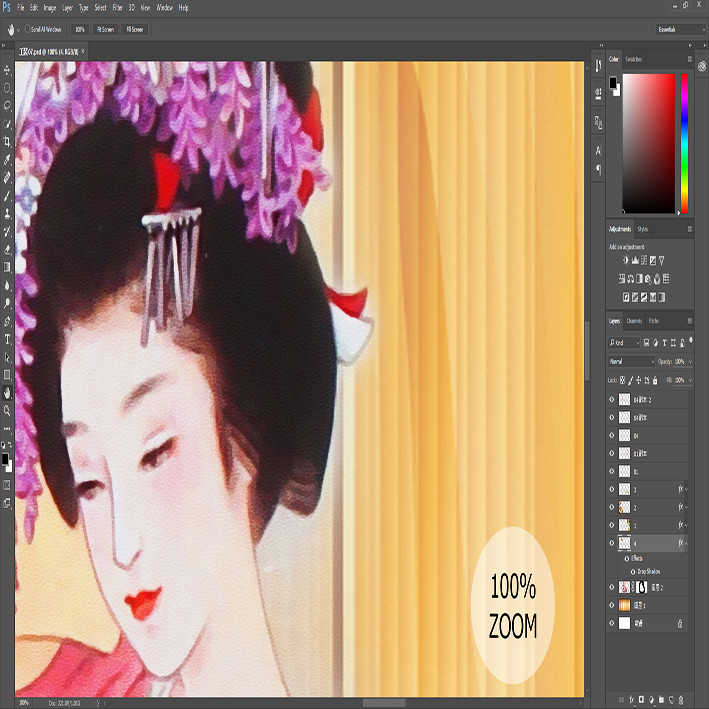Image resolution: width=709 pixels, height=709 pixels.
Task: Click the add layer mask icon
Action: pyautogui.click(x=641, y=699)
